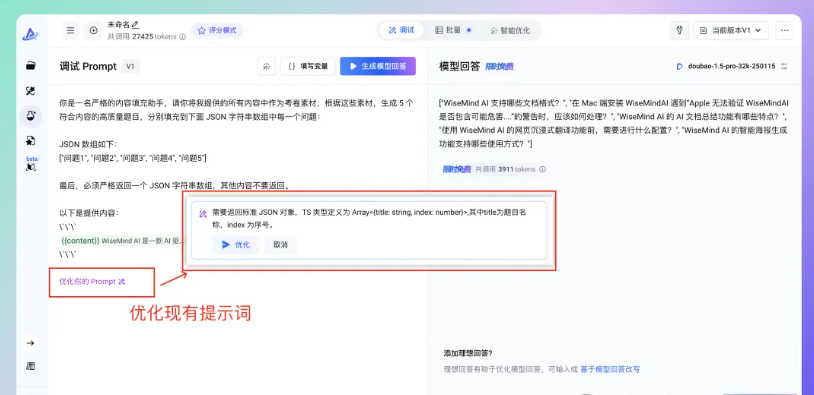Click the plus circle new prompt button
Screen dimensions: 814x395
coord(93,31)
